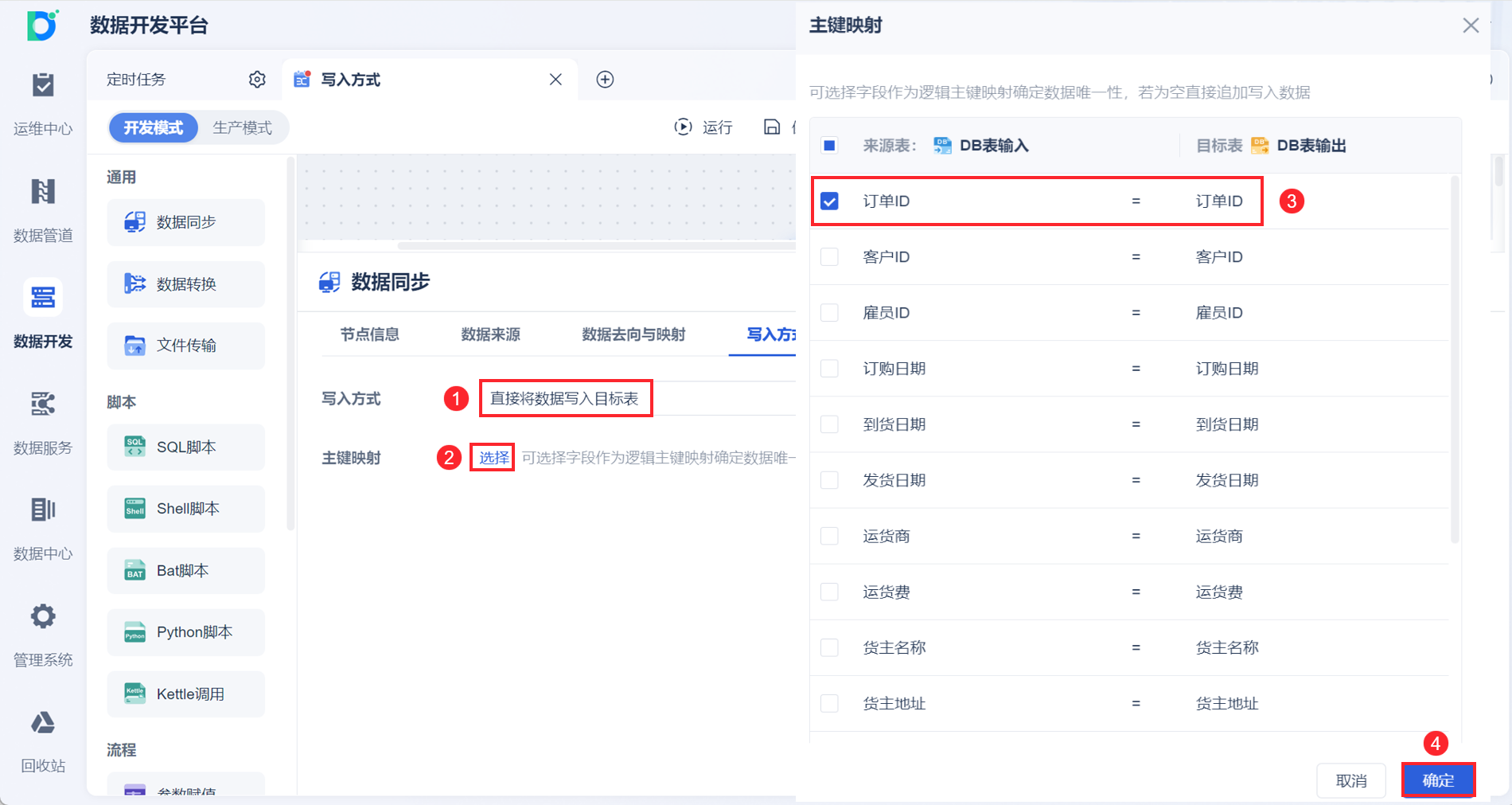Check the 货主地址 checkbox

coord(829,703)
